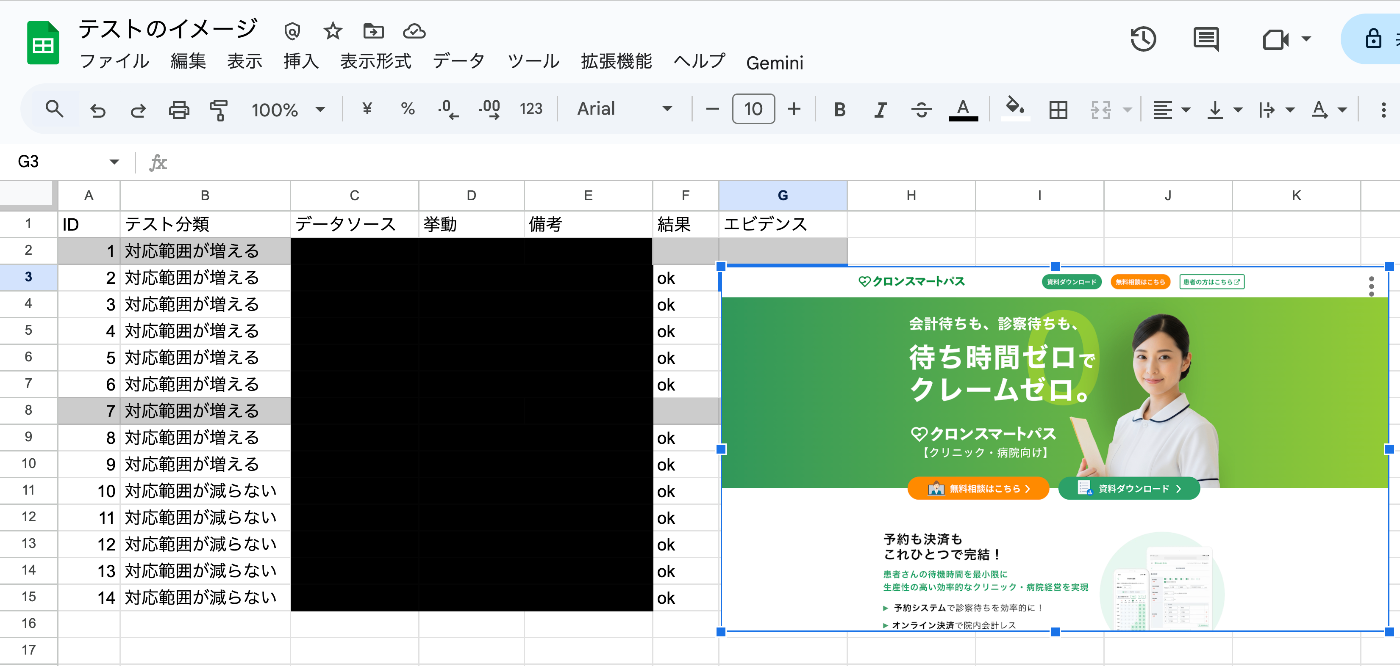The width and height of the screenshot is (1400, 666).
Task: Check the cloud save status icon
Action: tap(414, 31)
